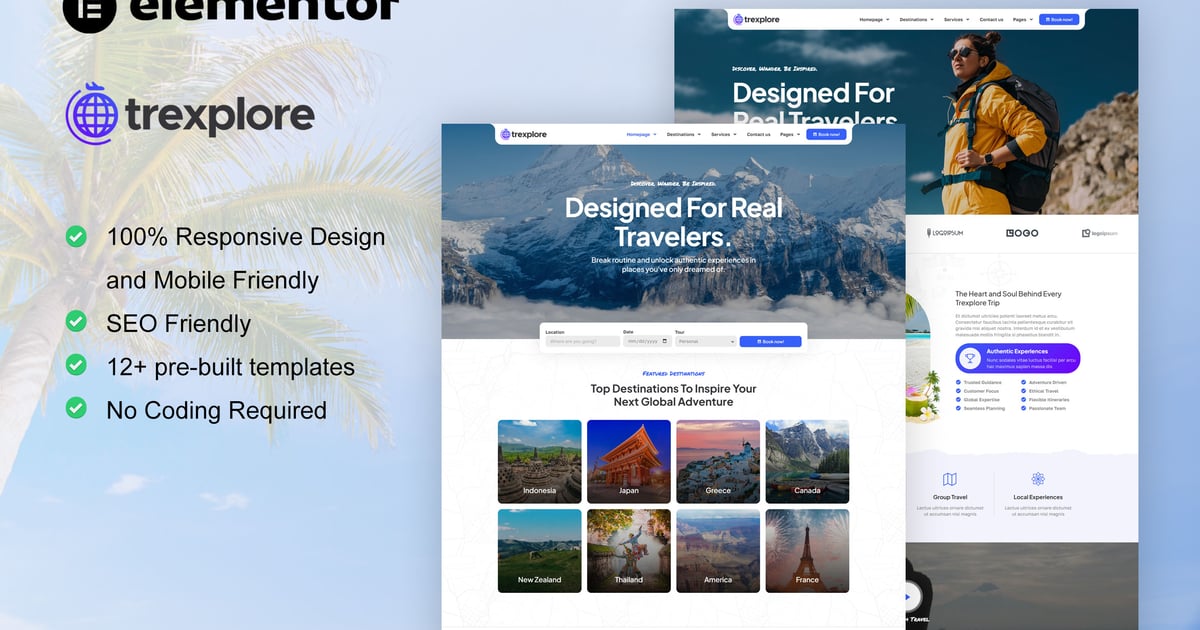The image size is (1200, 630).
Task: Expand the Homepage dropdown in front navbar
Action: (x=641, y=134)
